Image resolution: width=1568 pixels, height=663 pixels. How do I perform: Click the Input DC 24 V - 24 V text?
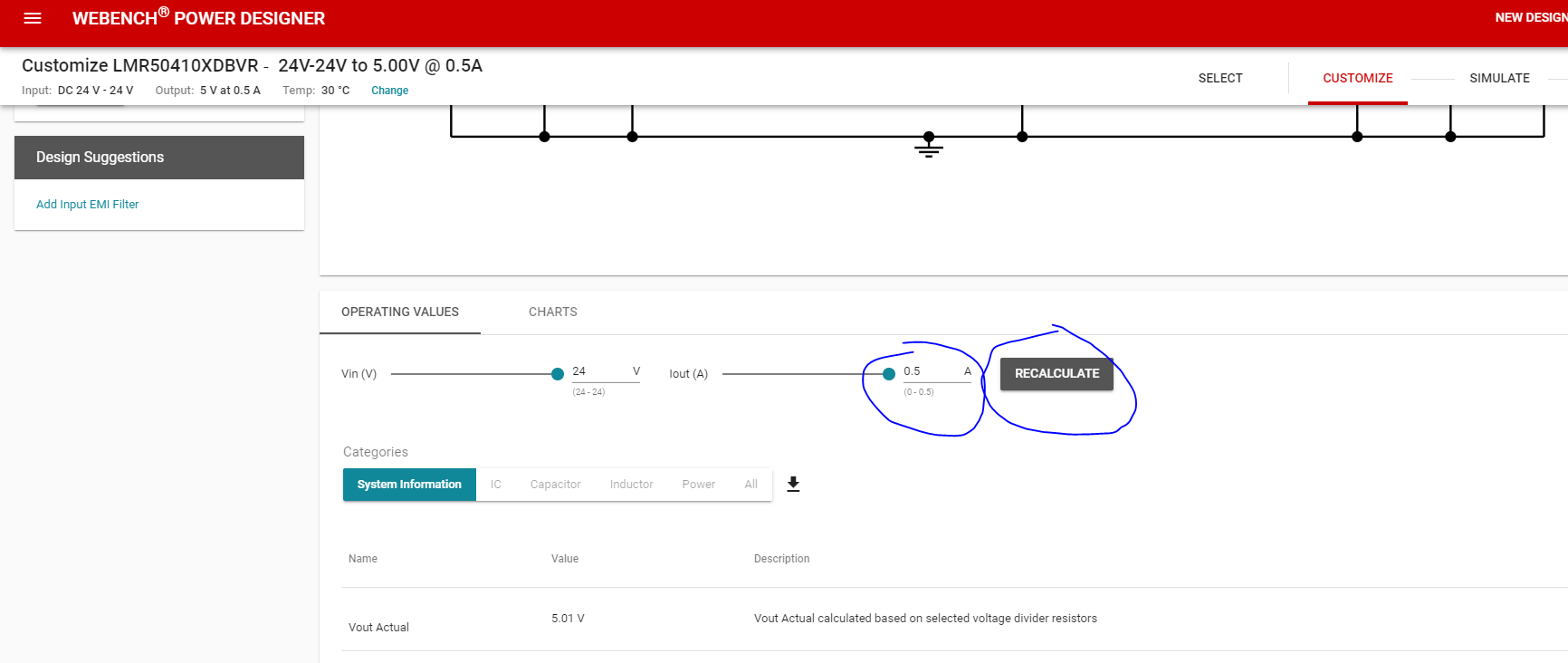[x=78, y=91]
